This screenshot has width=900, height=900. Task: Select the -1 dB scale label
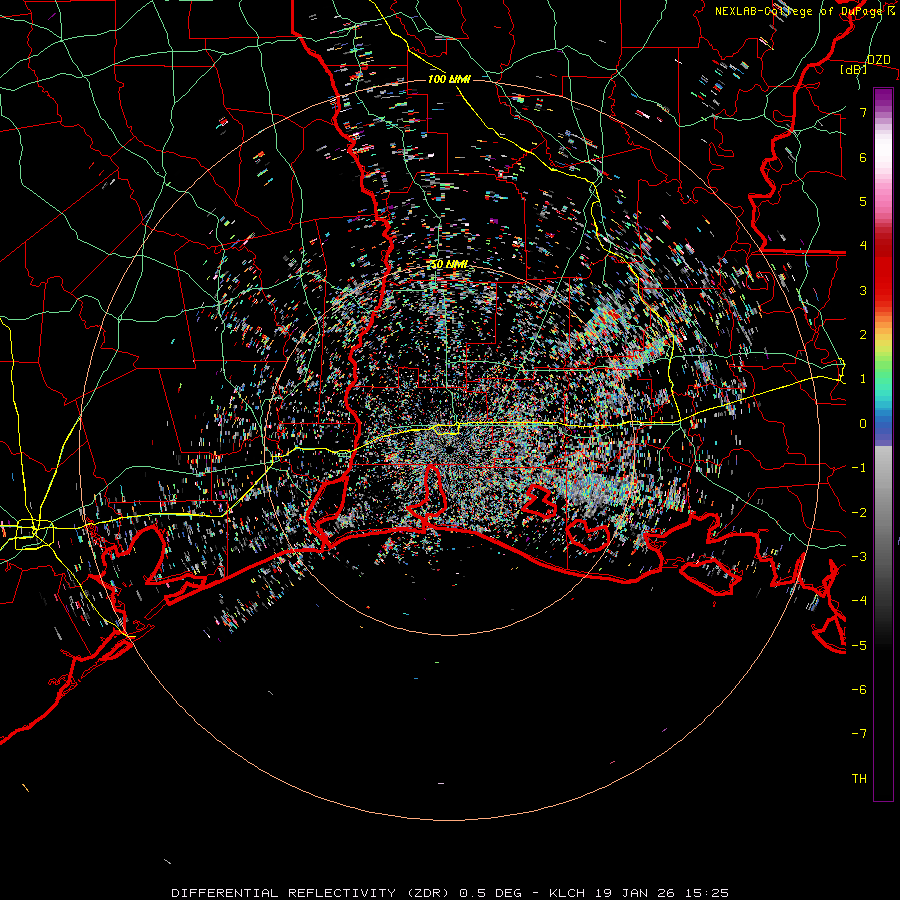[x=859, y=468]
